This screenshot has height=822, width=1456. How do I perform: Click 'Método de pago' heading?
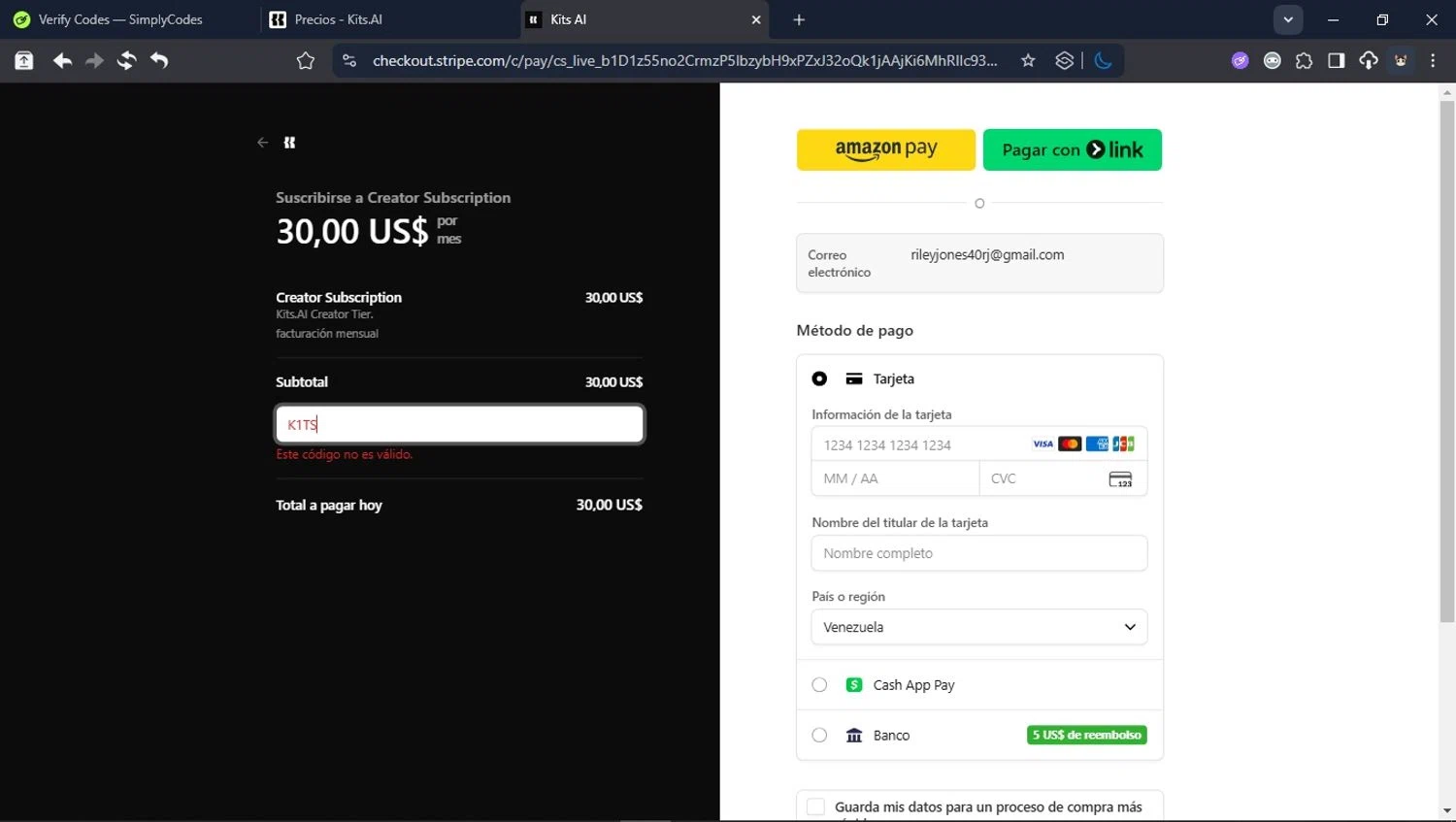pyautogui.click(x=855, y=330)
